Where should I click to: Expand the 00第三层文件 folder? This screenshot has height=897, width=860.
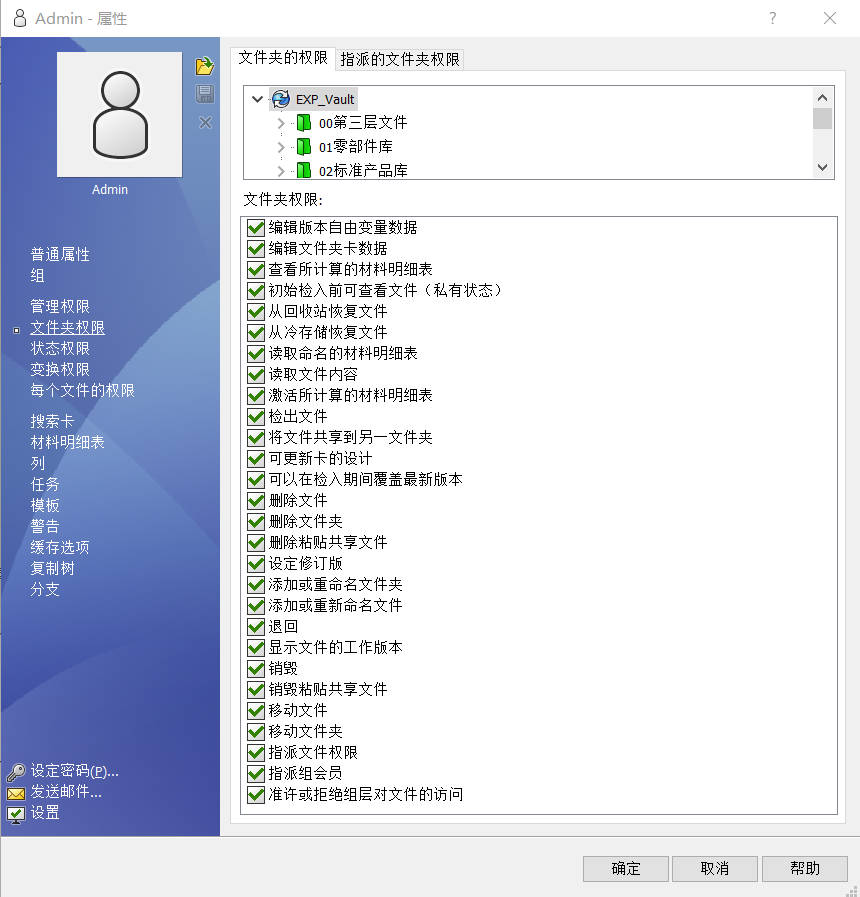280,123
